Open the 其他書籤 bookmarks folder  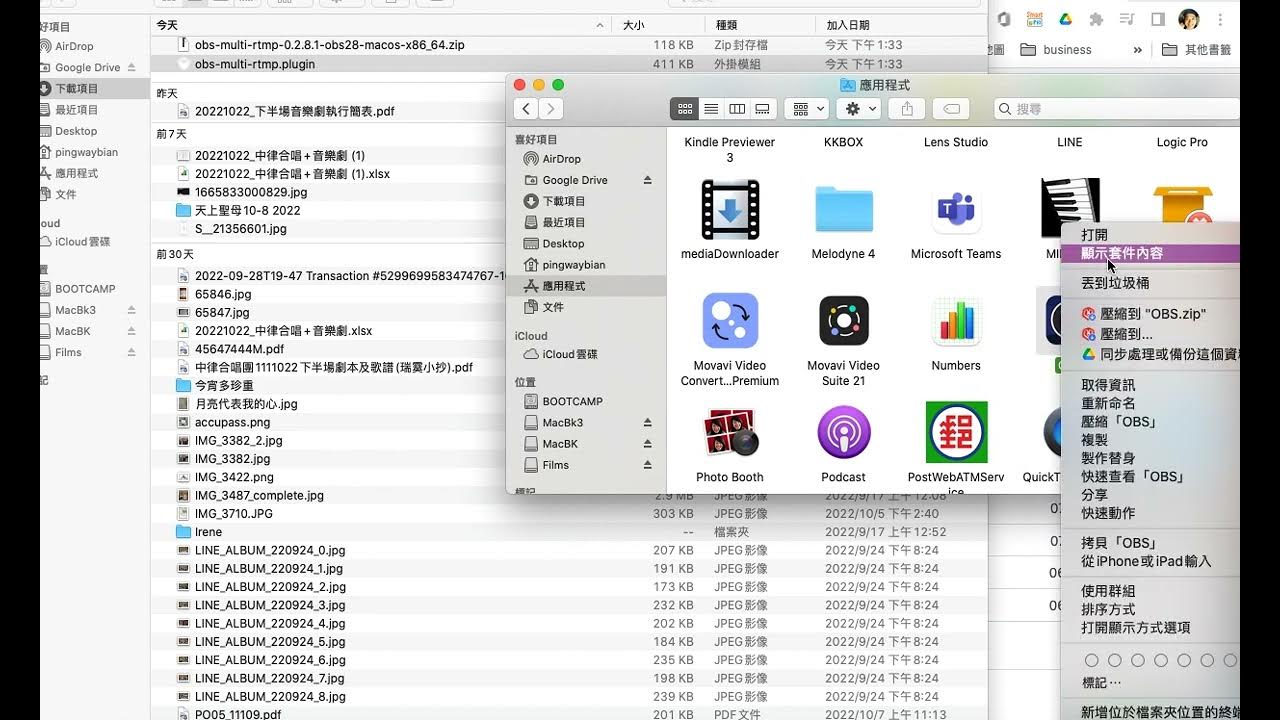[1196, 50]
